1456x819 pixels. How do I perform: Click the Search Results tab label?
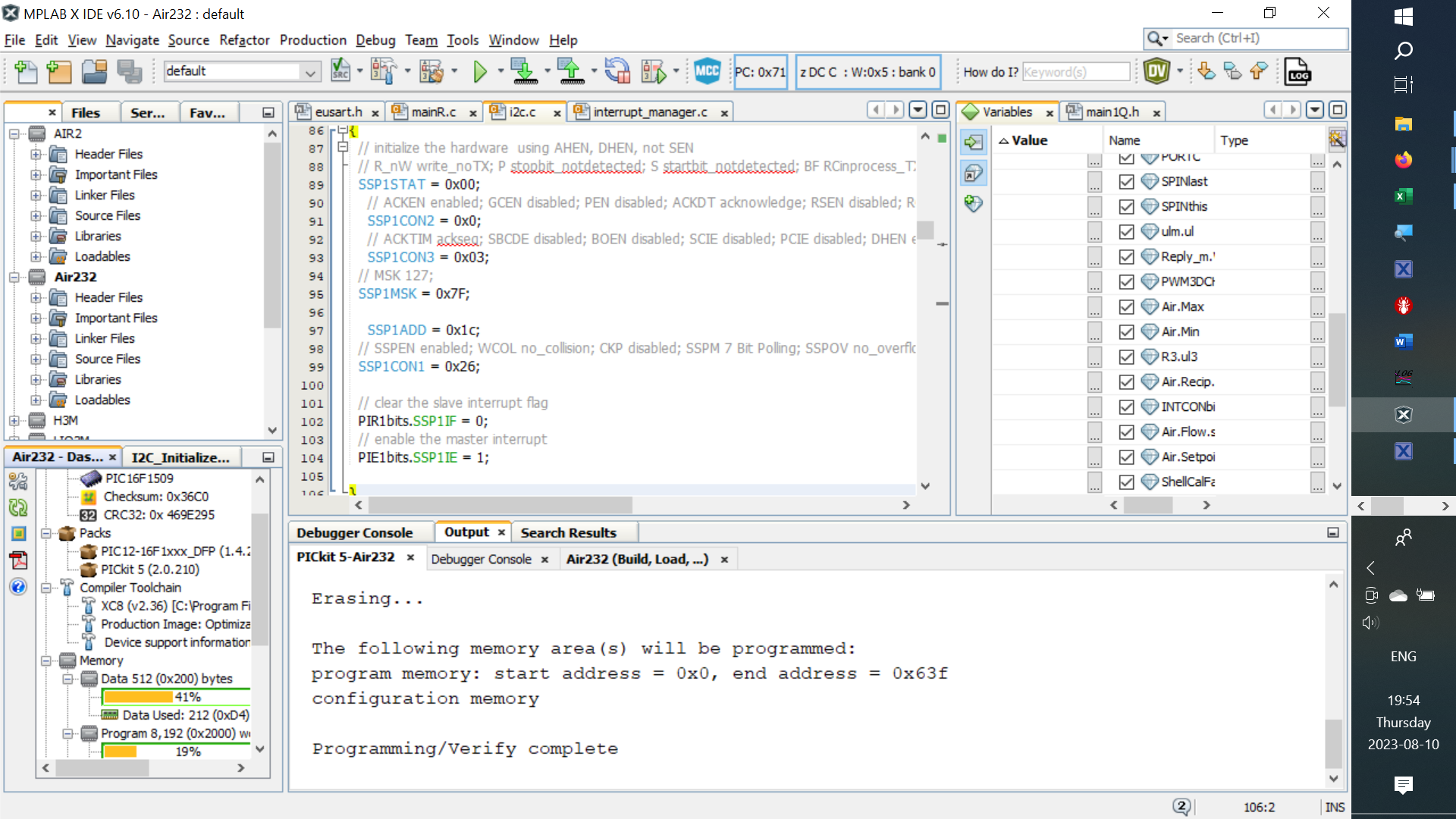click(x=569, y=532)
